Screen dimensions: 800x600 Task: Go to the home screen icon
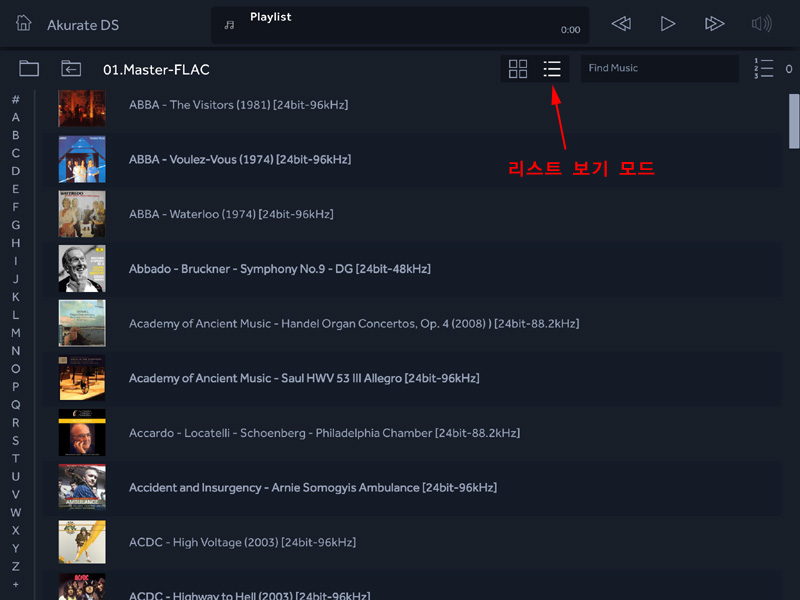click(x=23, y=23)
